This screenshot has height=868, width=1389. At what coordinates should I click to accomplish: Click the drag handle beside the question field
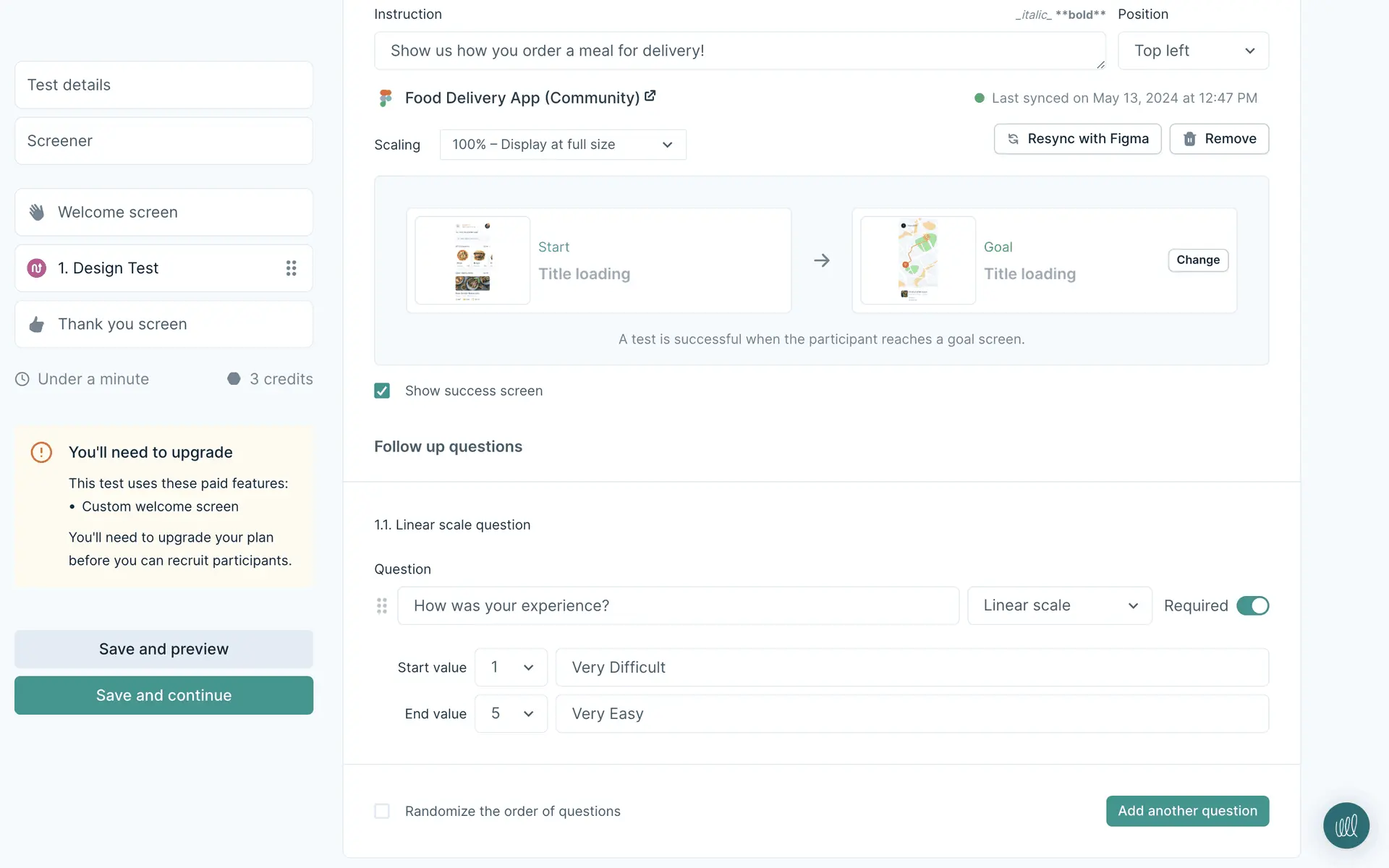(382, 606)
